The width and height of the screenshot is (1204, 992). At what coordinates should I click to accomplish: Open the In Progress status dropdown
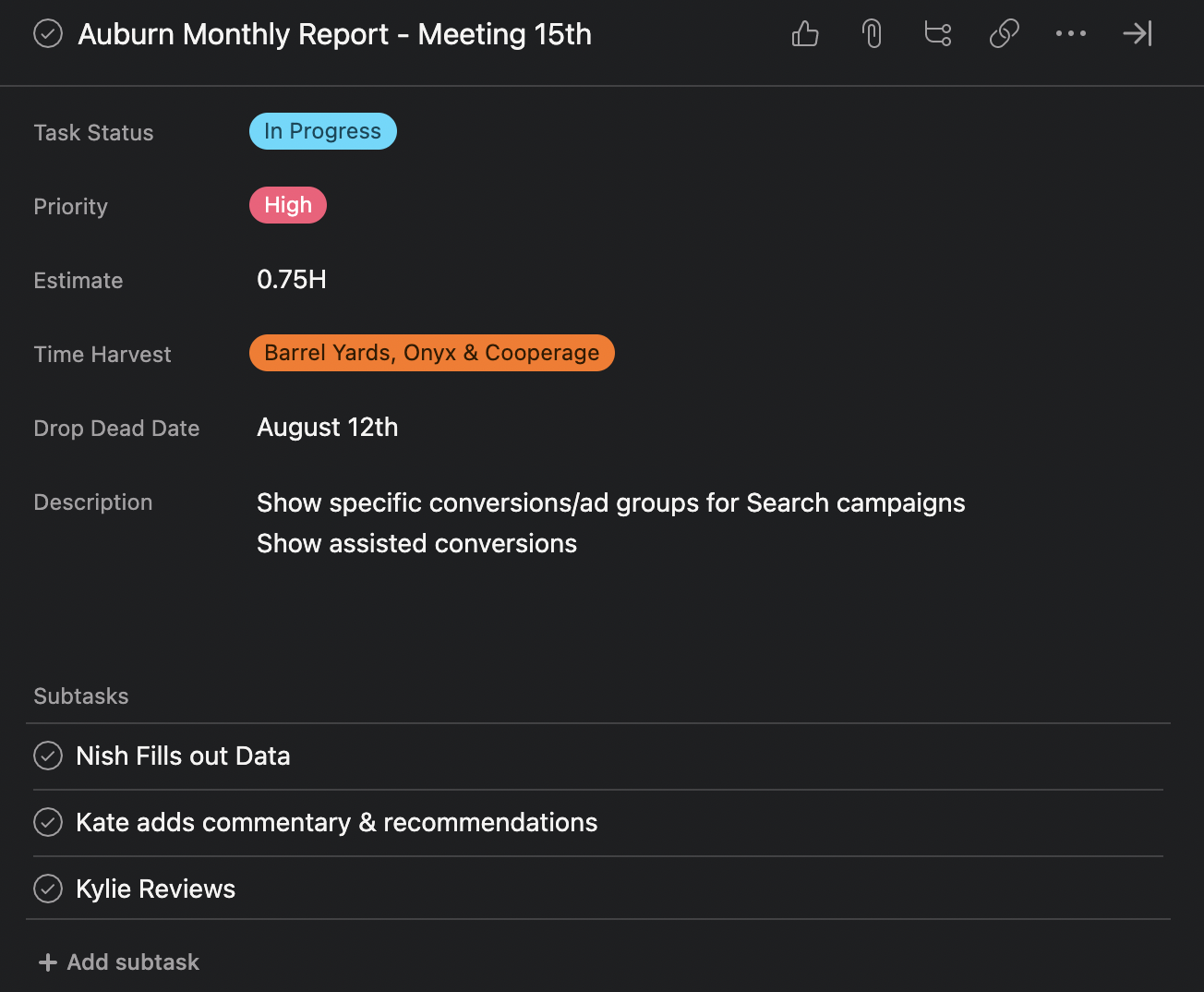[x=323, y=131]
